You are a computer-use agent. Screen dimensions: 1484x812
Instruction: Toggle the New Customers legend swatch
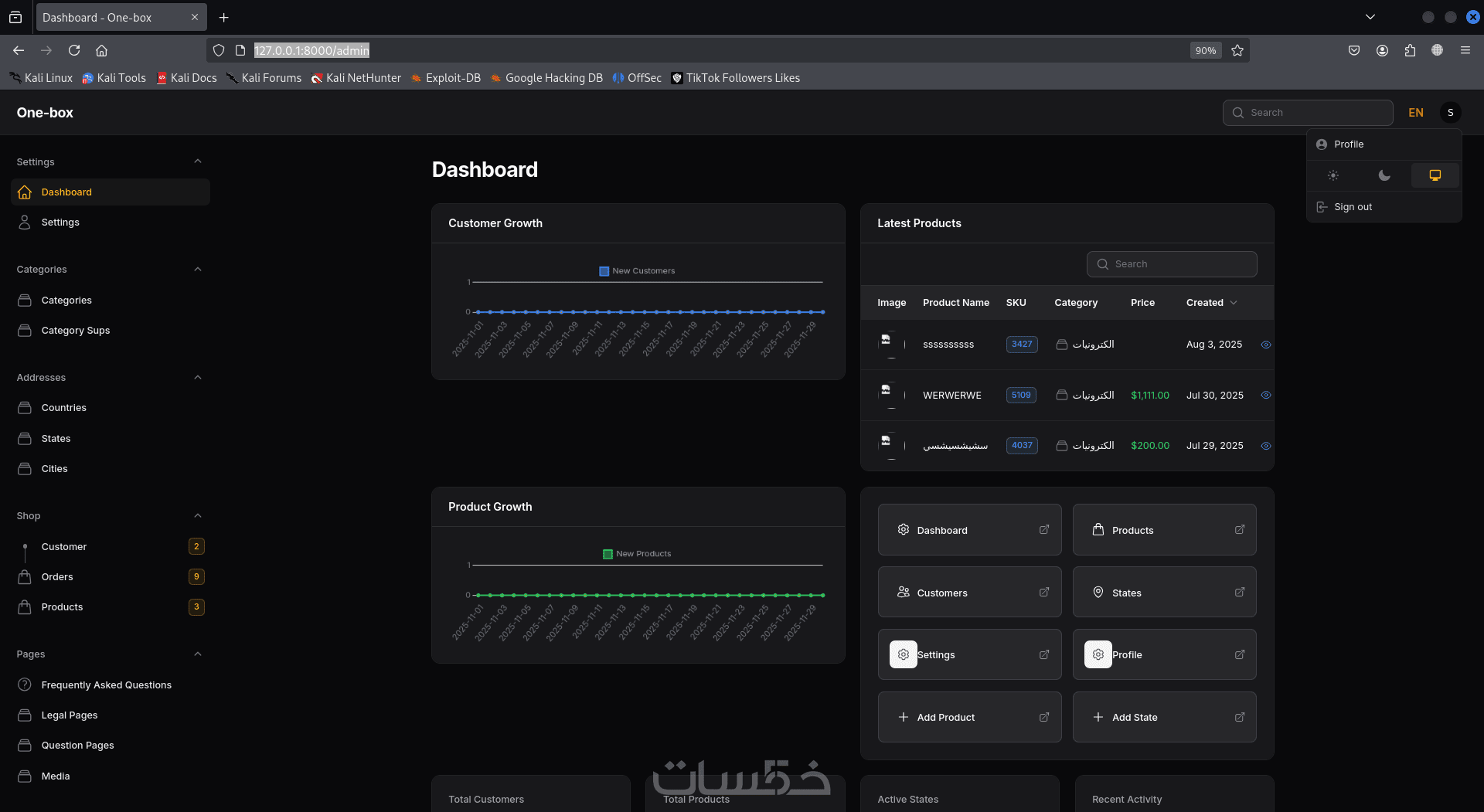coord(604,271)
